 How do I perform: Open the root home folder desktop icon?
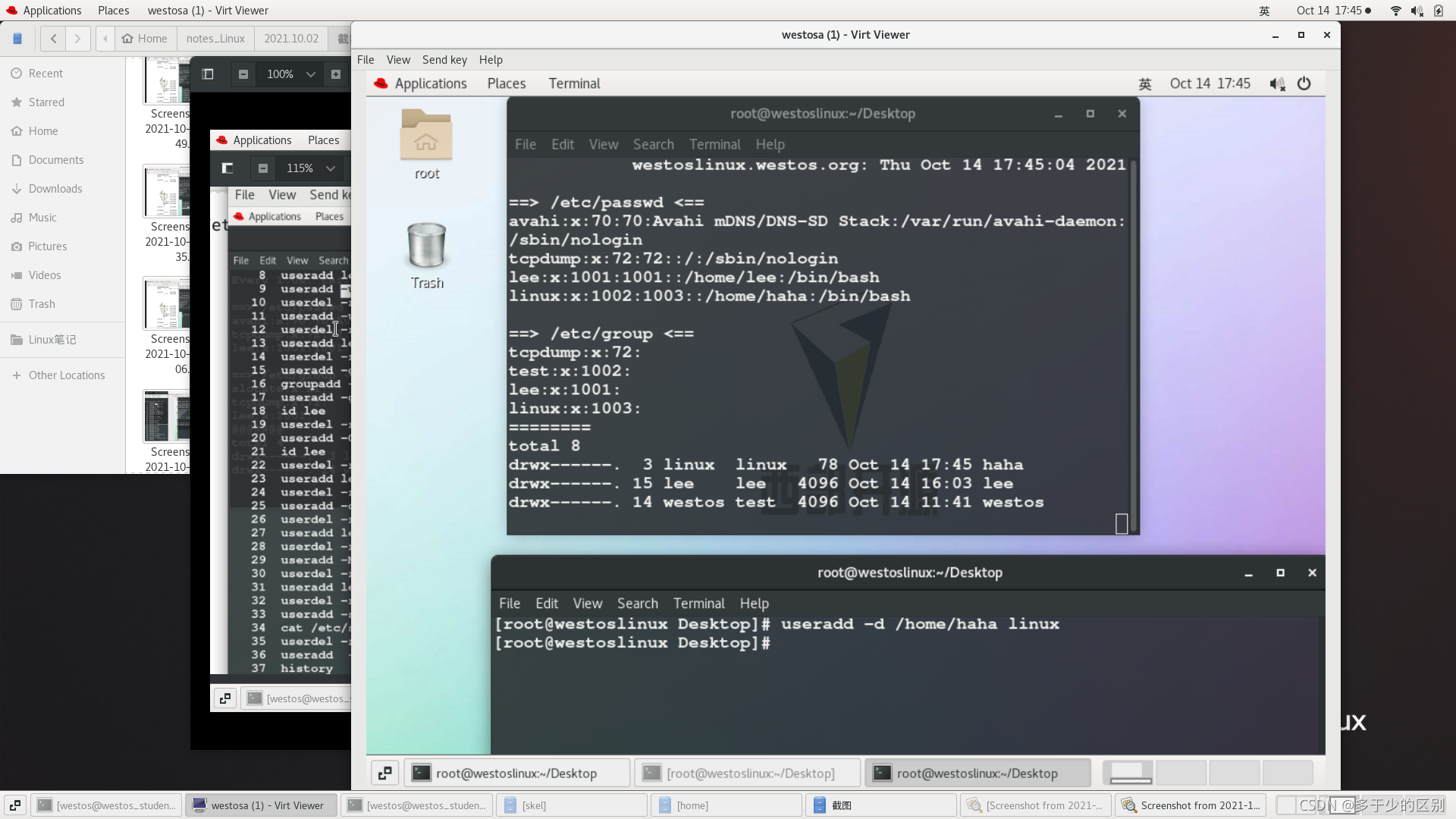426,135
